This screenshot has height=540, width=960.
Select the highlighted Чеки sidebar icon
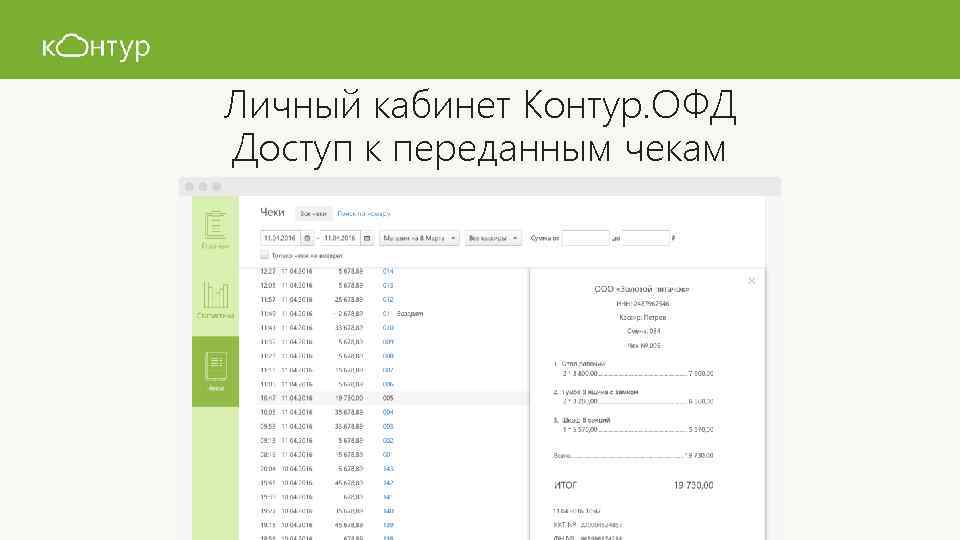coord(216,371)
